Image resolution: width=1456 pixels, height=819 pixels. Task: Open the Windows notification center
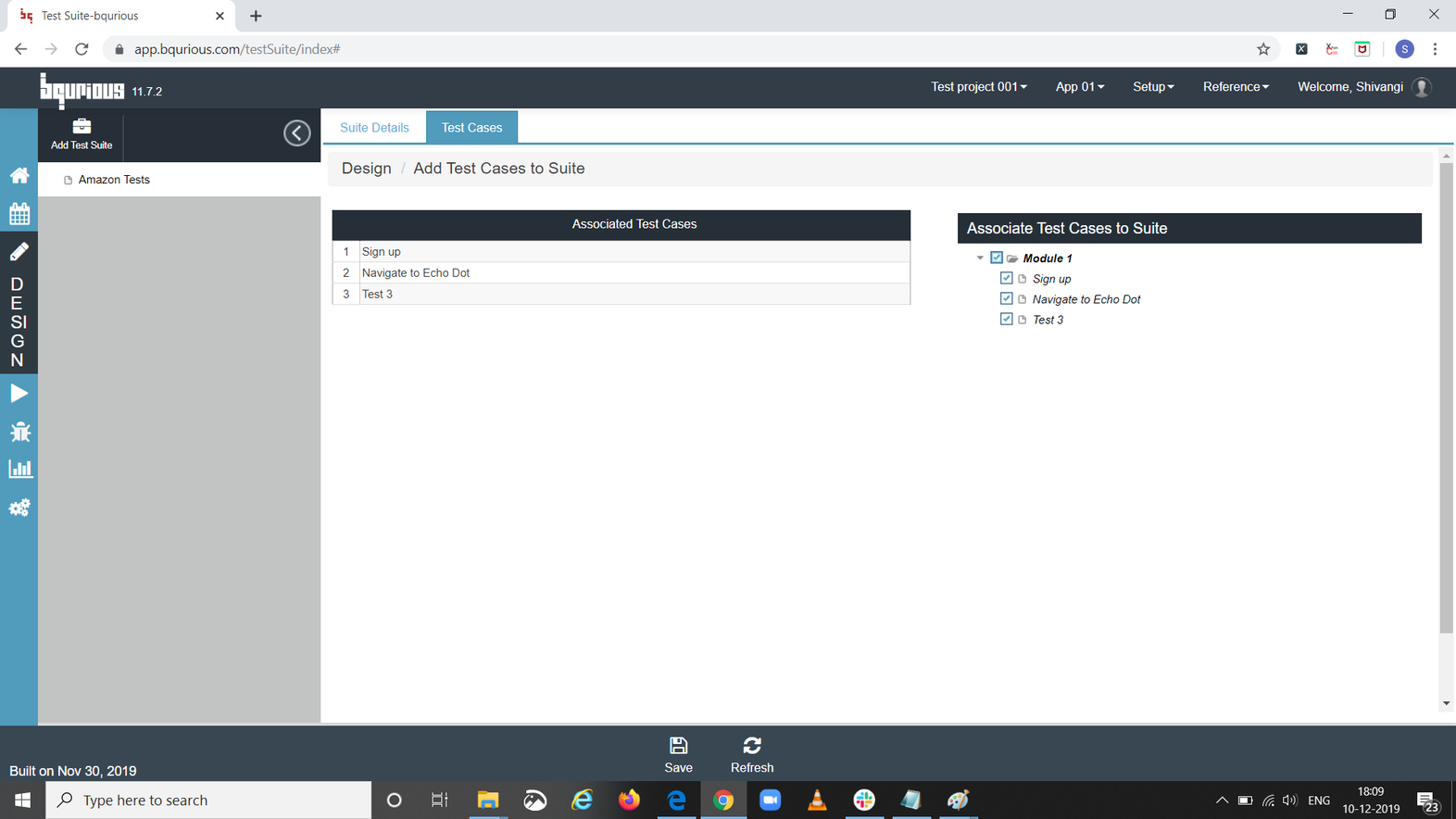[1427, 800]
